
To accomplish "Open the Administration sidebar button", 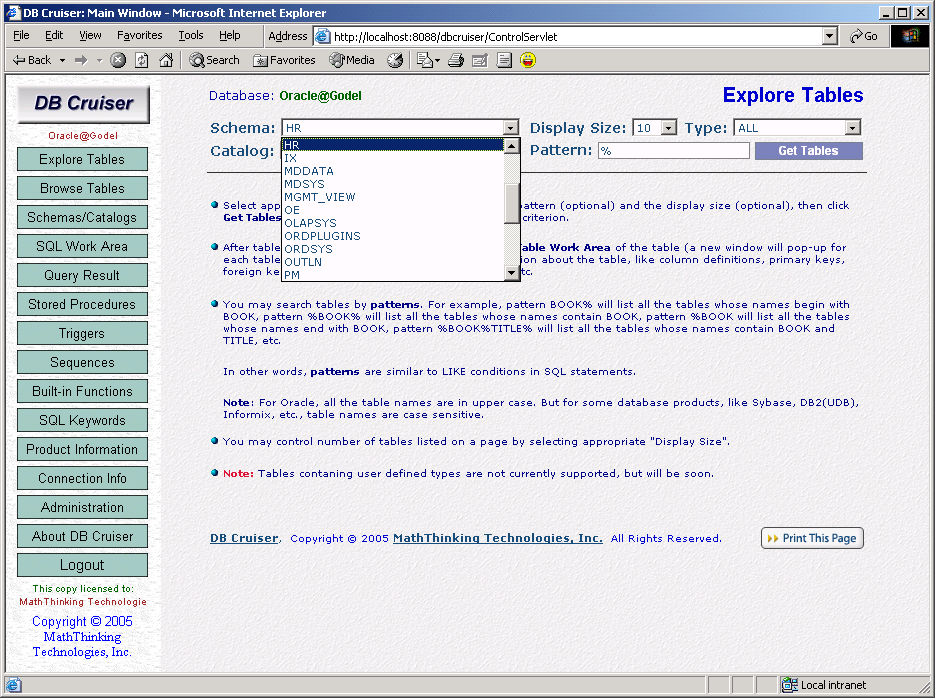I will tap(82, 507).
